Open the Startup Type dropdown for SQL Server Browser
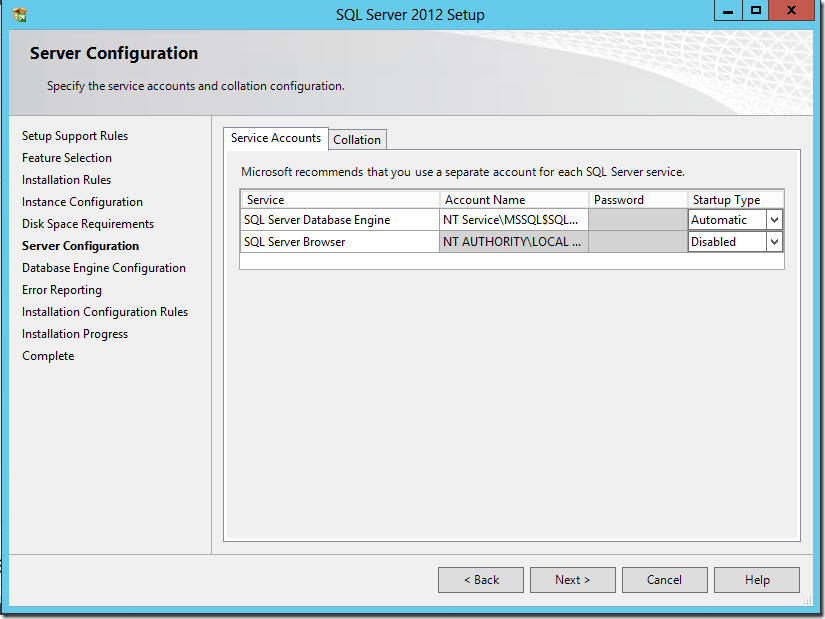 774,242
